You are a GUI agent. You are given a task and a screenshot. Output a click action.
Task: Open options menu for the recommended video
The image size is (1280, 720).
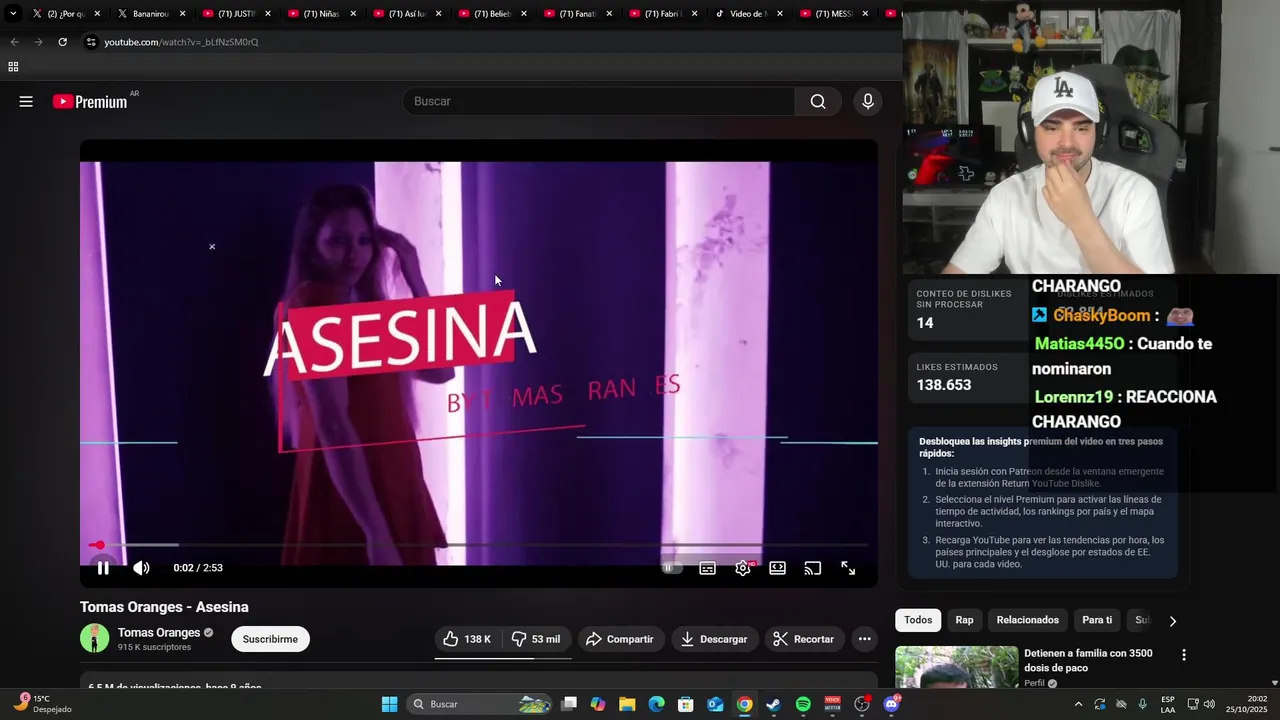(1184, 655)
